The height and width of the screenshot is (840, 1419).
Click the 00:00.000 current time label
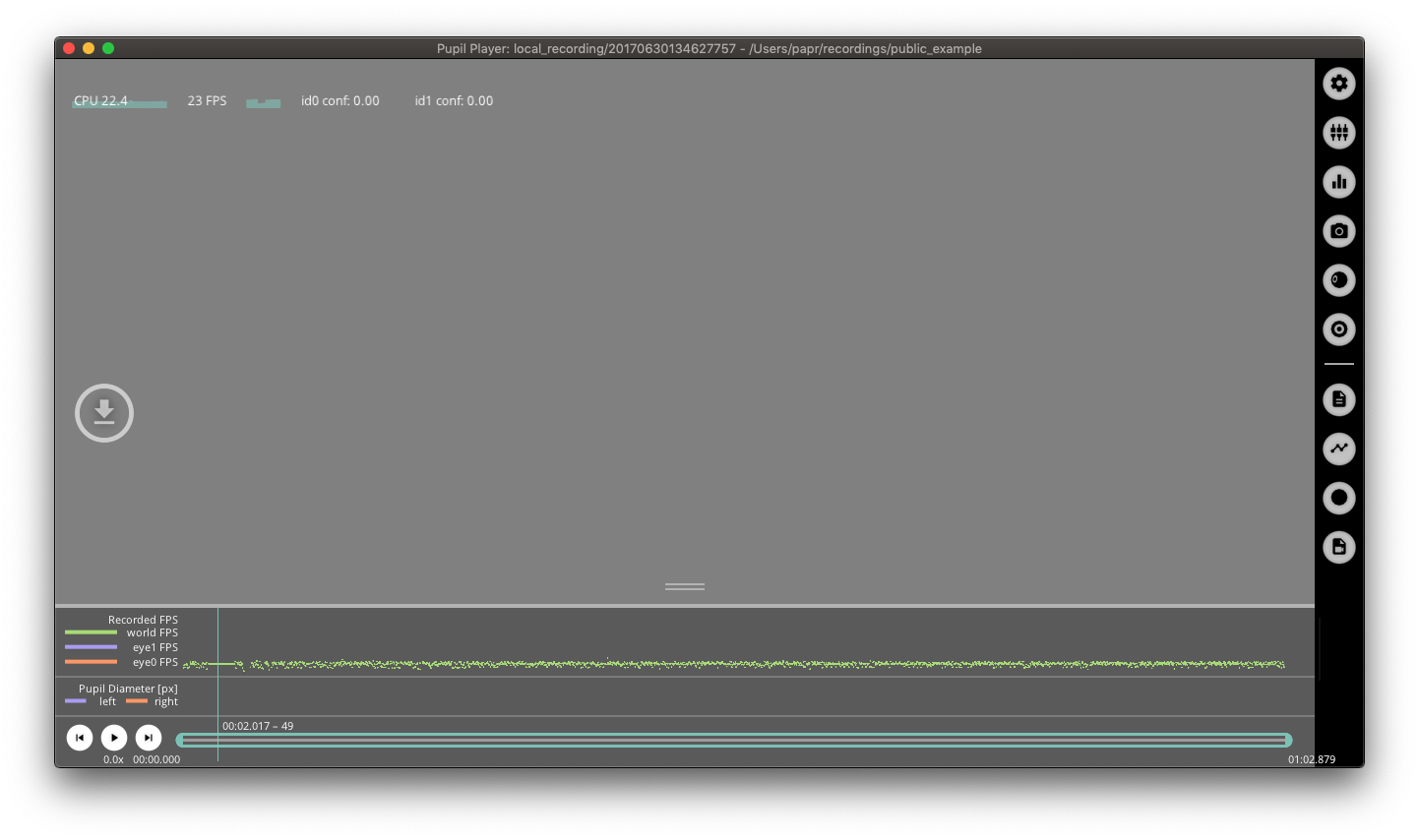(x=156, y=759)
